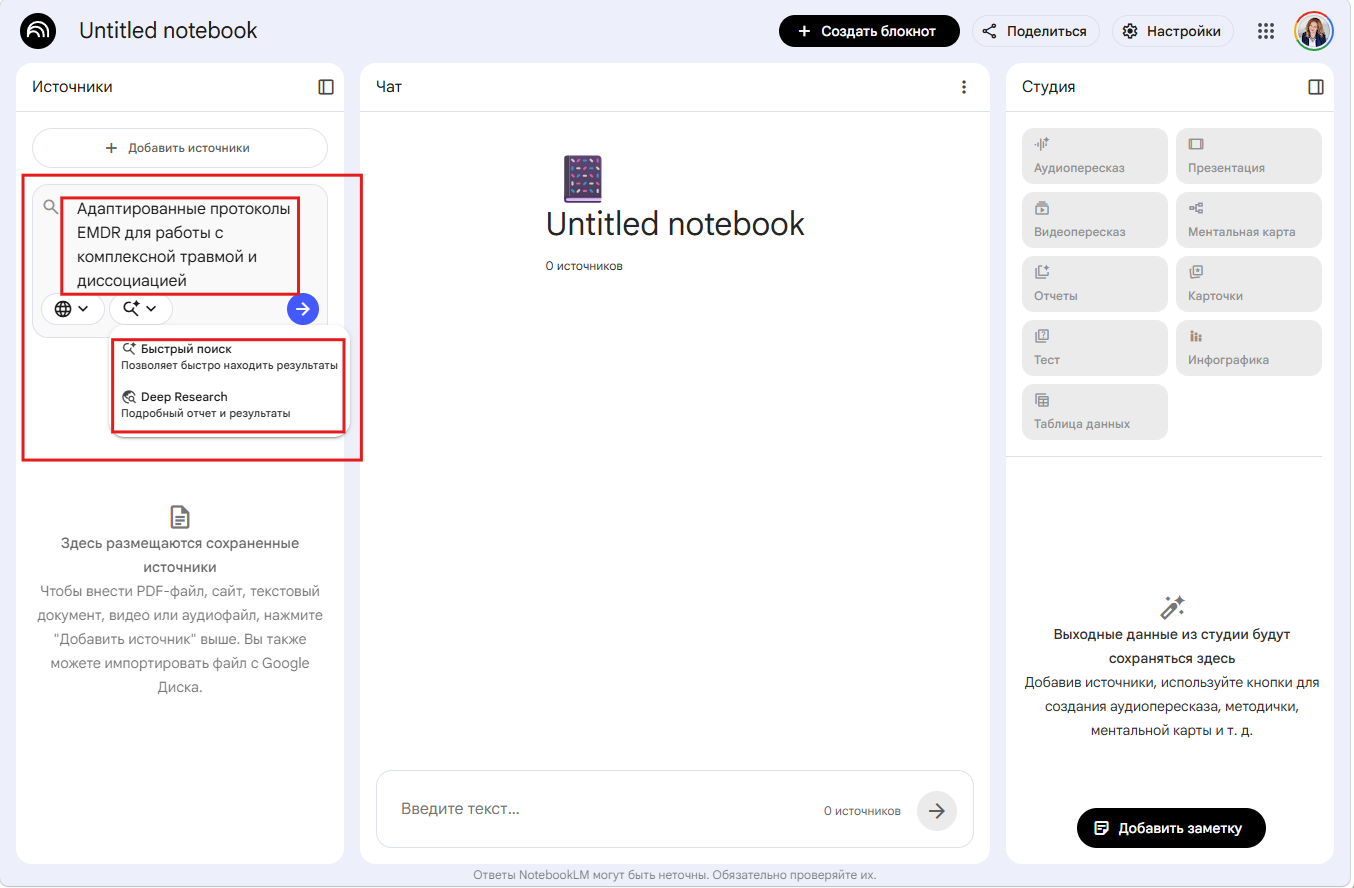Click the Тест quiz icon
The width and height of the screenshot is (1354, 888).
point(1042,336)
